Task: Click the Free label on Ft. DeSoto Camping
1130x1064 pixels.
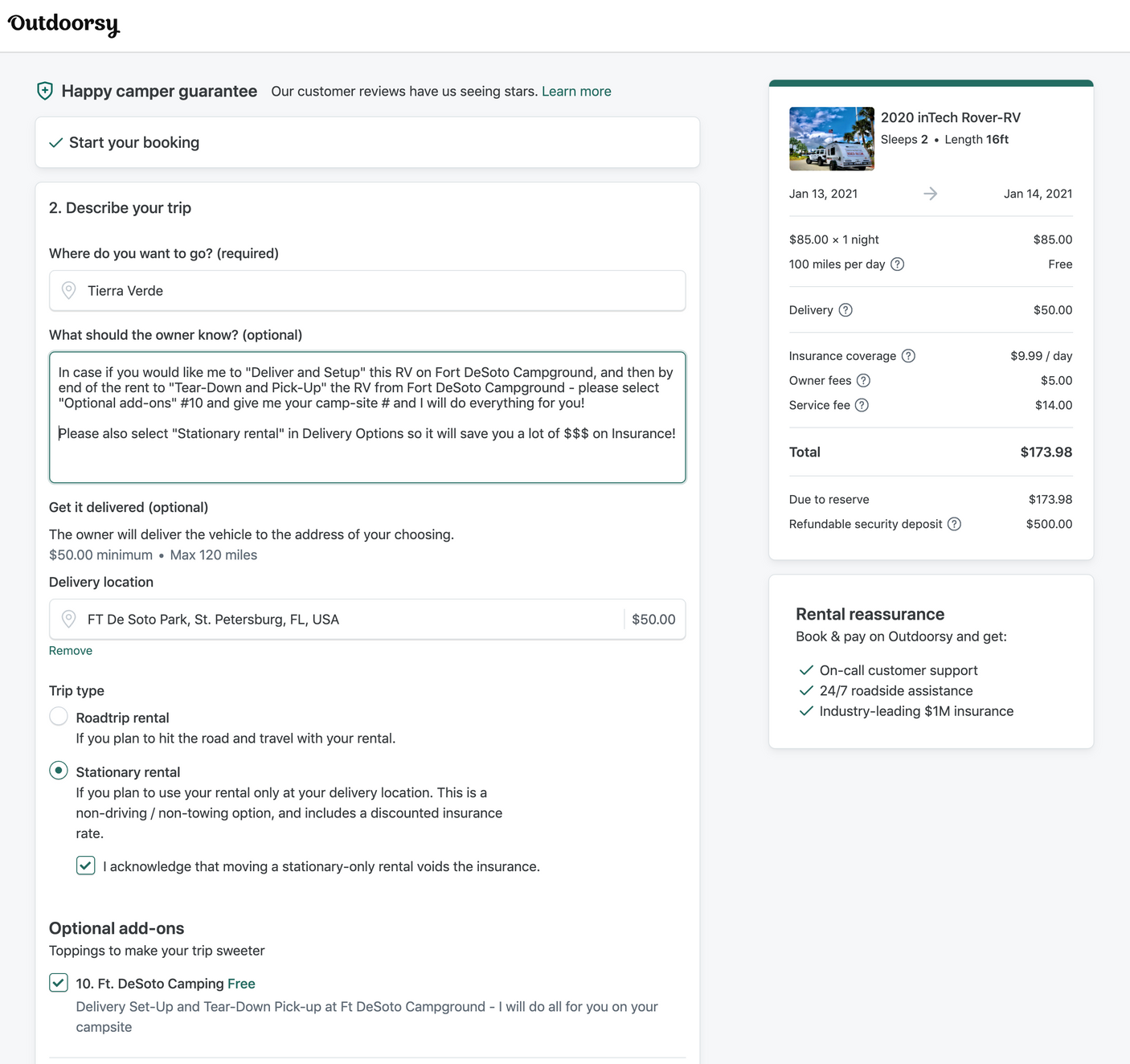Action: point(241,984)
